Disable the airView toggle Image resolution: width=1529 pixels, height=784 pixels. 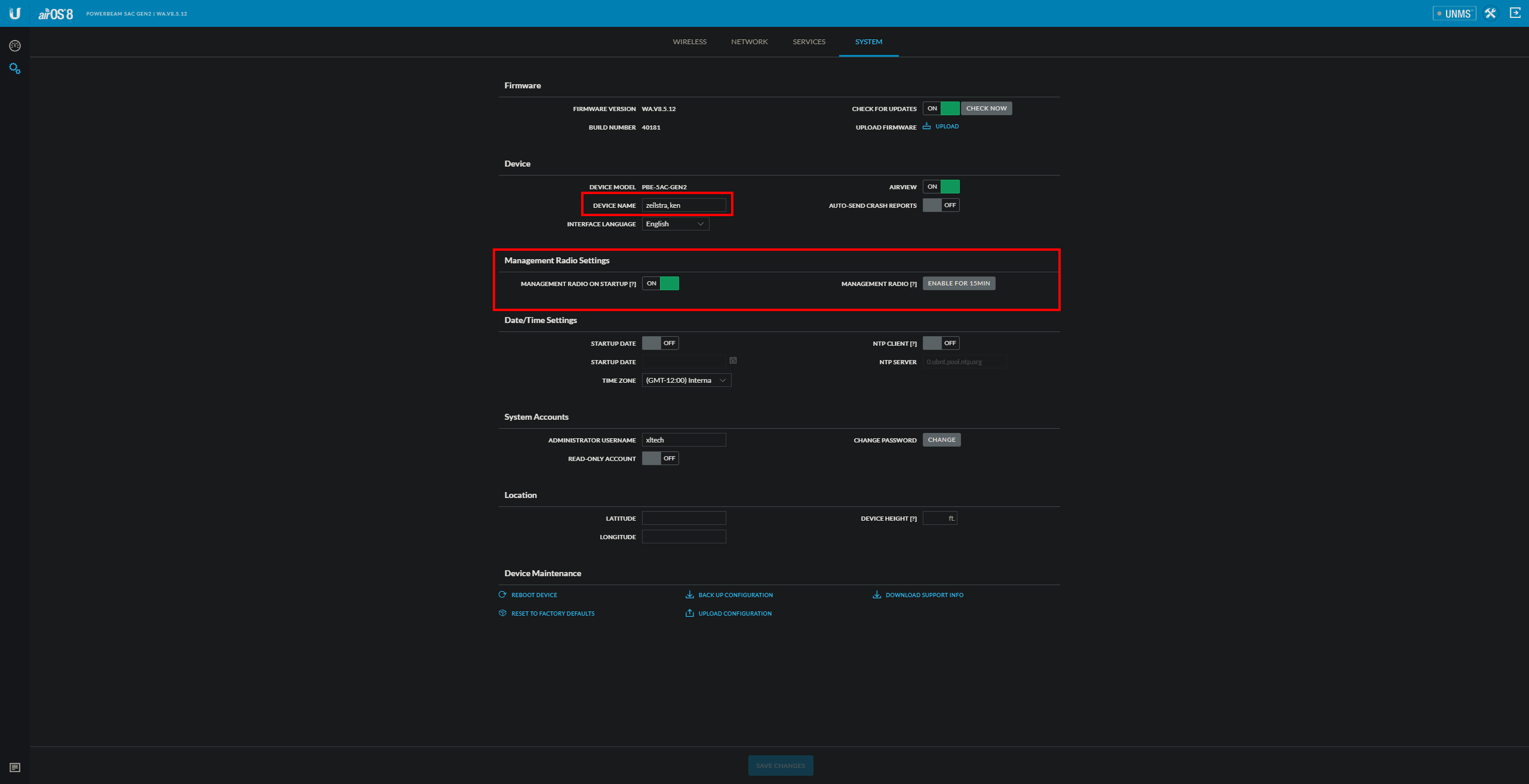tap(941, 187)
